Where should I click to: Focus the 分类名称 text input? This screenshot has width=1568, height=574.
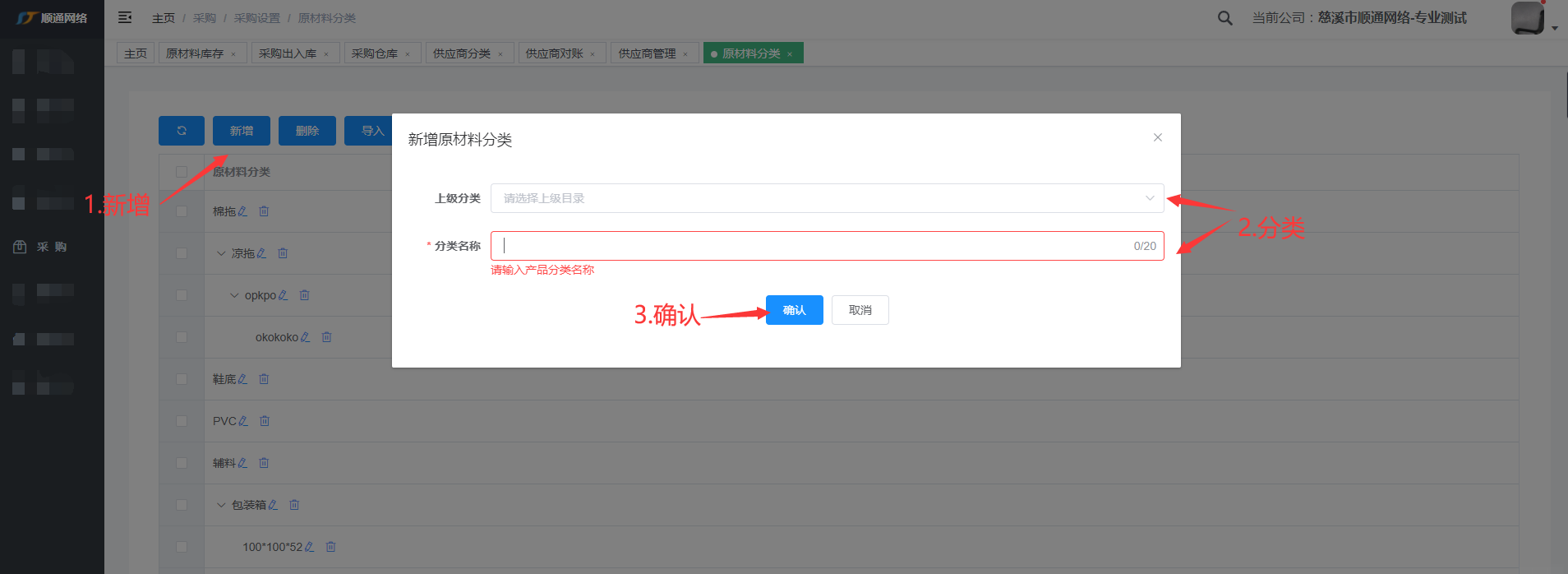[x=814, y=246]
